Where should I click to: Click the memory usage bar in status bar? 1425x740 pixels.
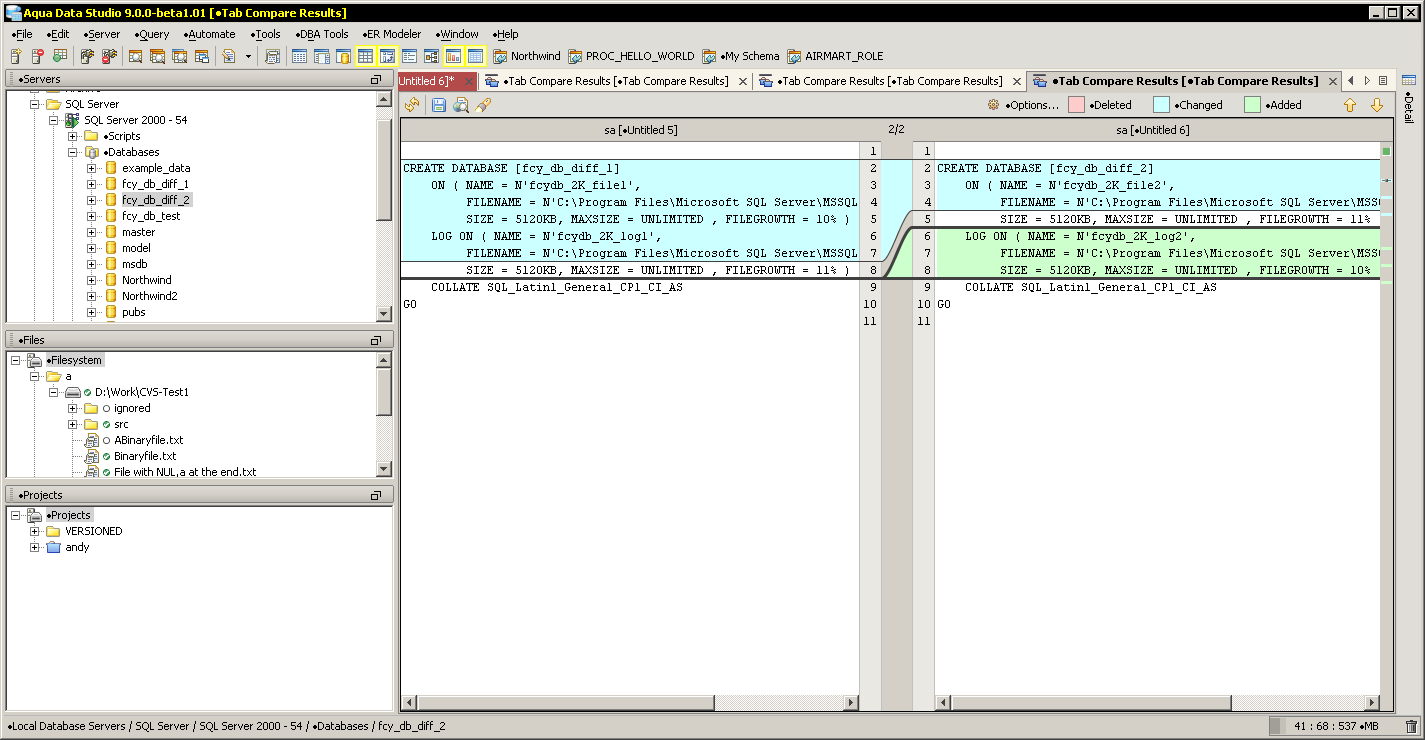[x=1333, y=726]
